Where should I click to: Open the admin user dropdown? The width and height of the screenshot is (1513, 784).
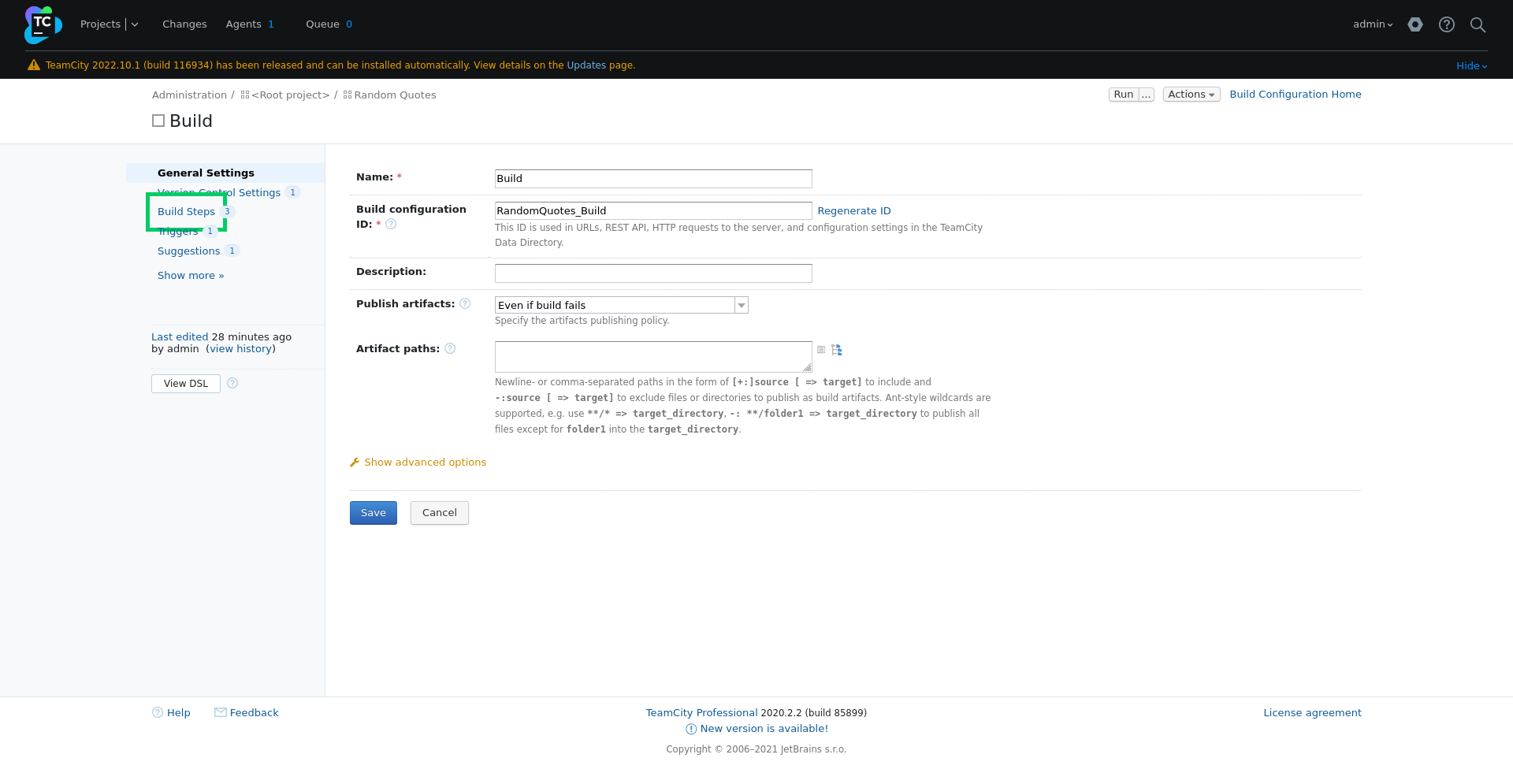1373,24
